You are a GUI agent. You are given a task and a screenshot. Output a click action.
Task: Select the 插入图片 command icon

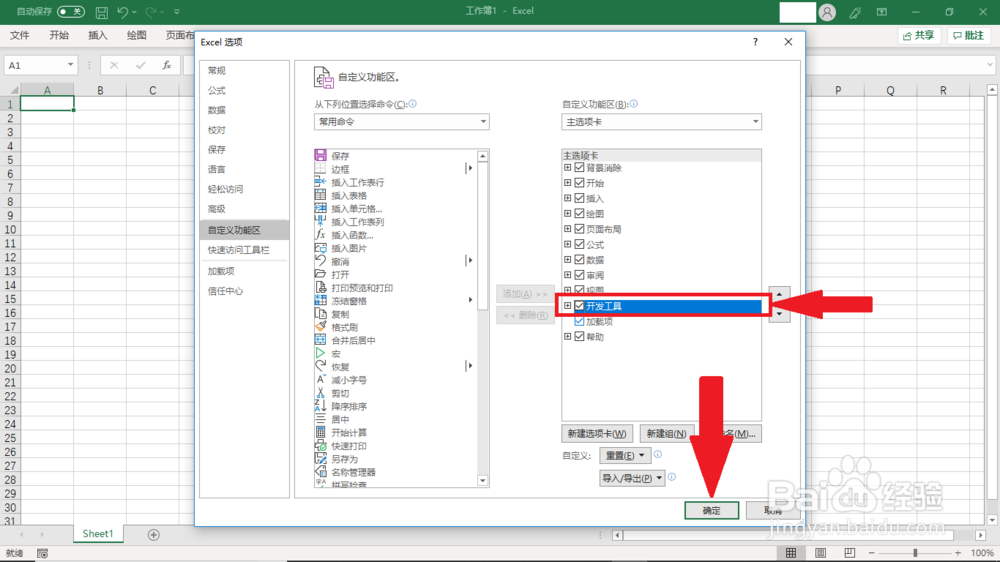320,248
